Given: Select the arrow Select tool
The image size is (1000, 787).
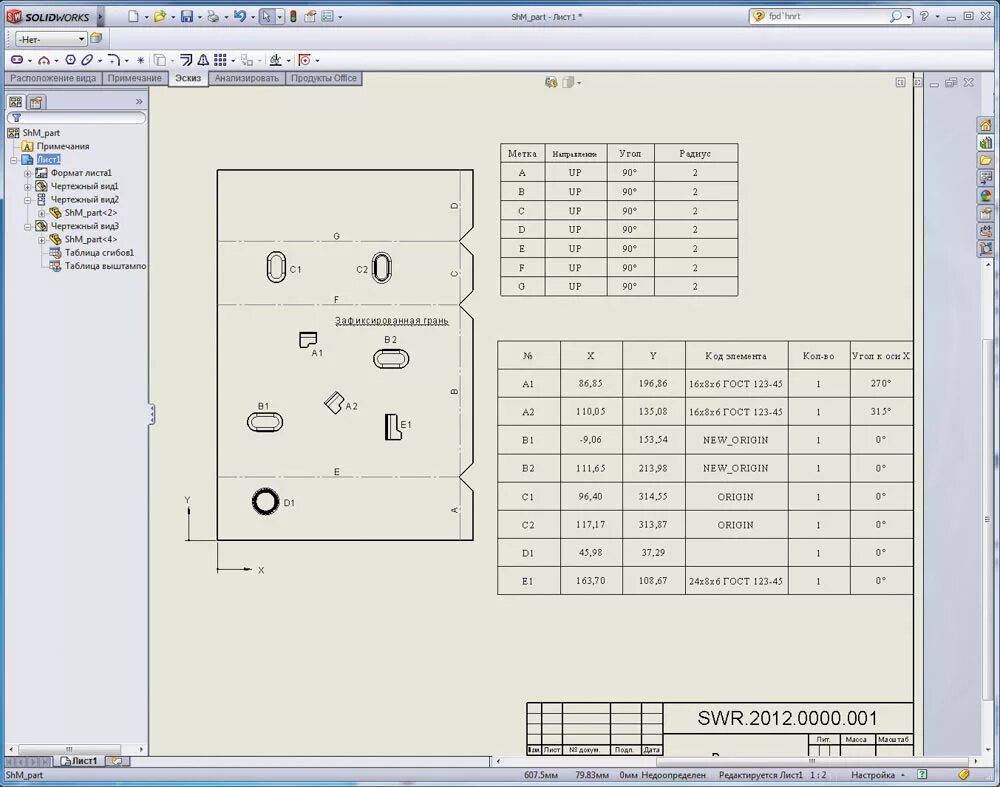Looking at the screenshot, I should point(266,16).
